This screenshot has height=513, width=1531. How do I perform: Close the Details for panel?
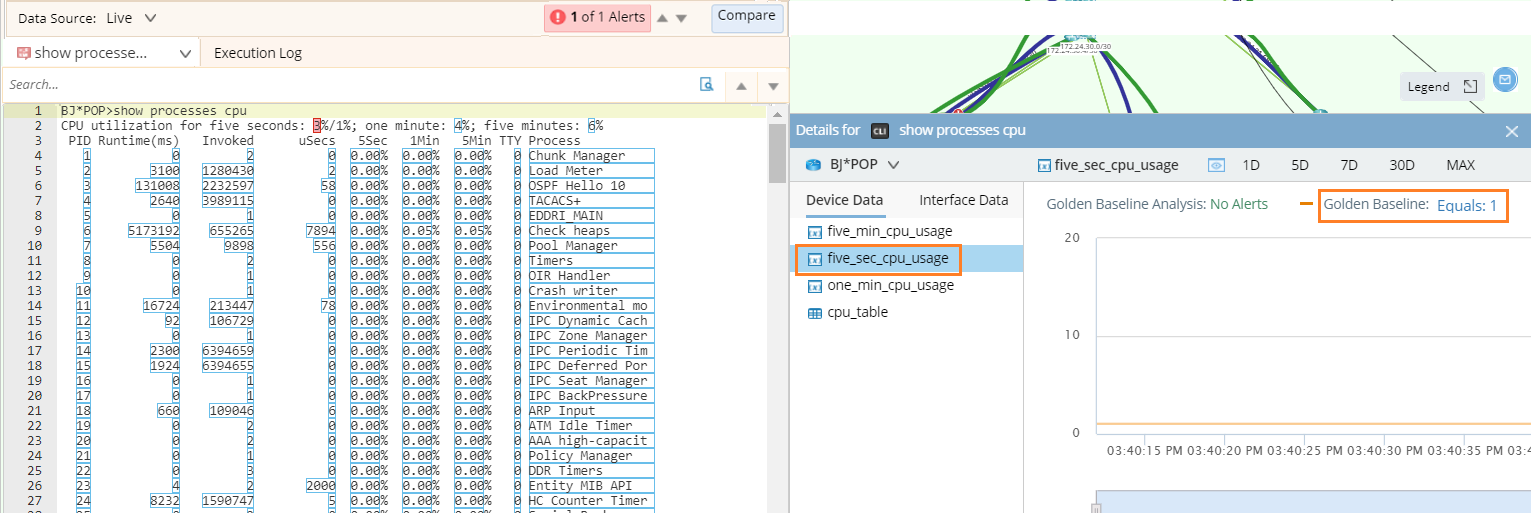1512,131
